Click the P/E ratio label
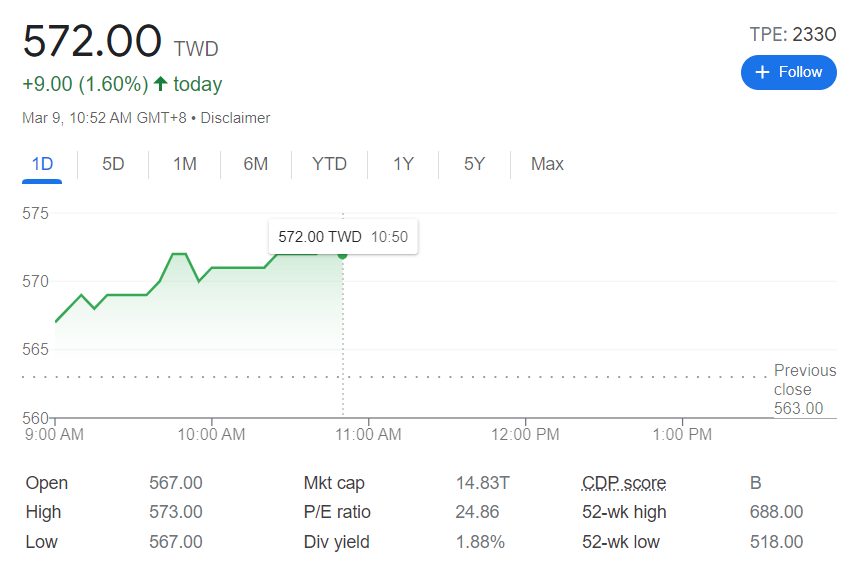862x574 pixels. pyautogui.click(x=337, y=512)
